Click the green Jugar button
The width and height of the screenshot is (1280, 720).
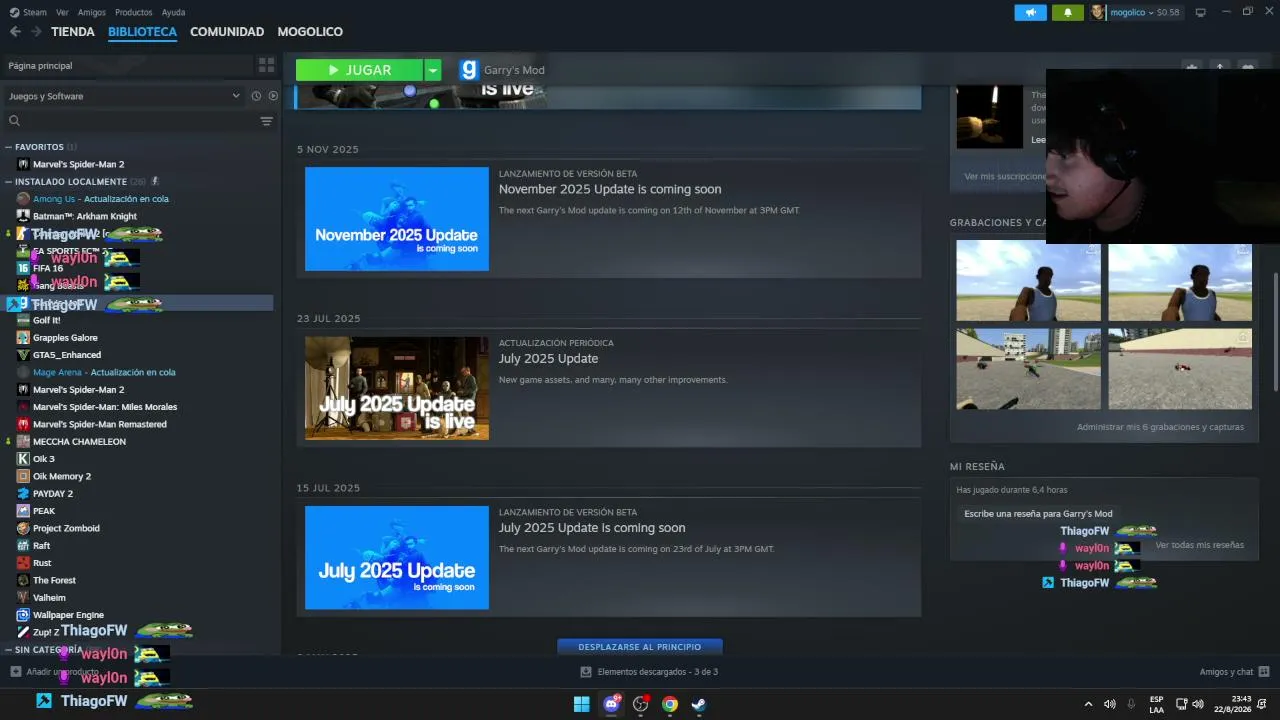[x=359, y=70]
